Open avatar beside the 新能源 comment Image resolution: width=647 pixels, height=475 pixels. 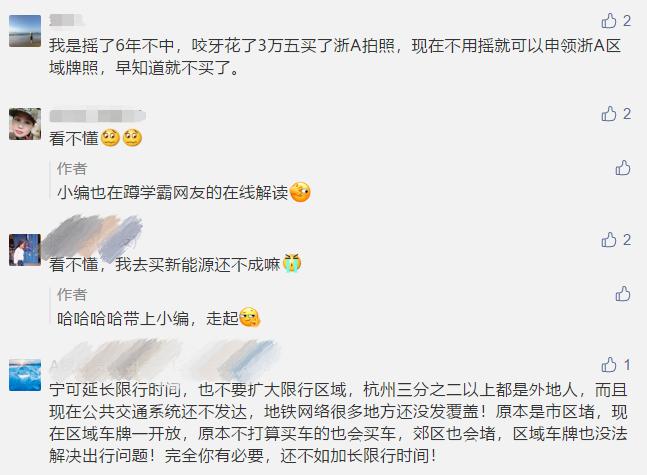tap(25, 250)
